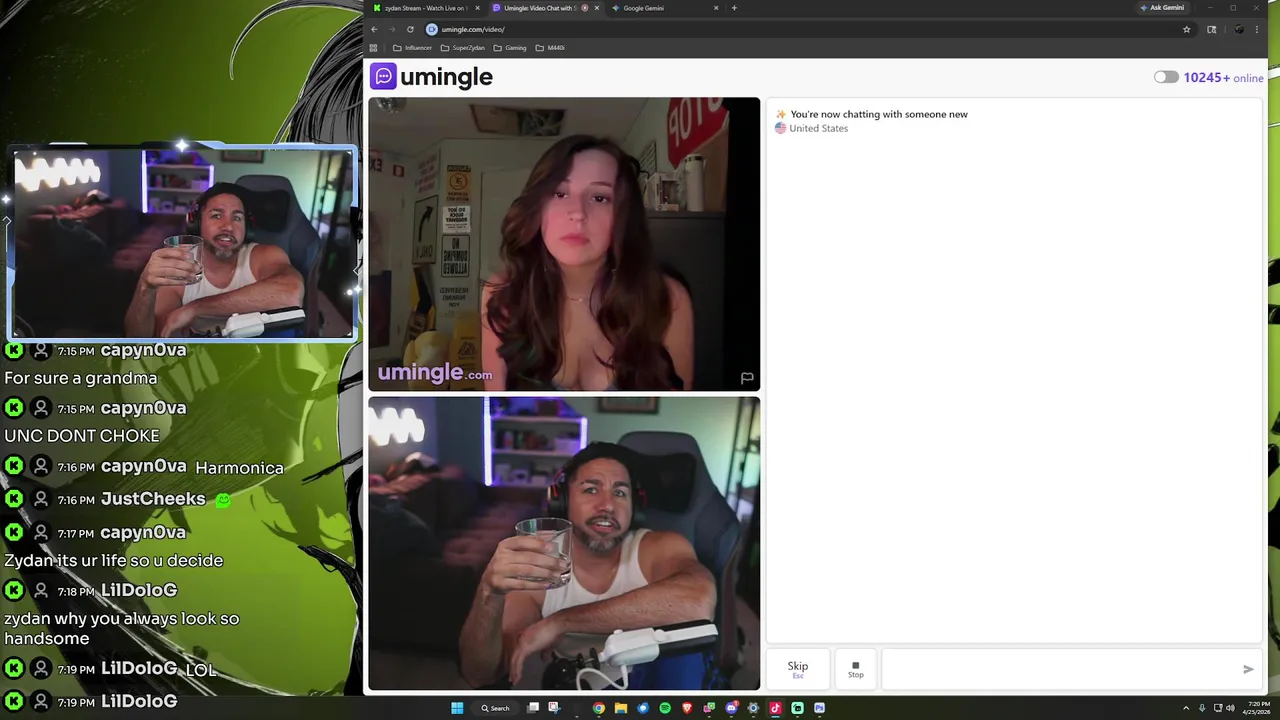The height and width of the screenshot is (720, 1280).
Task: Click the Ask Gemini button
Action: tap(1162, 8)
